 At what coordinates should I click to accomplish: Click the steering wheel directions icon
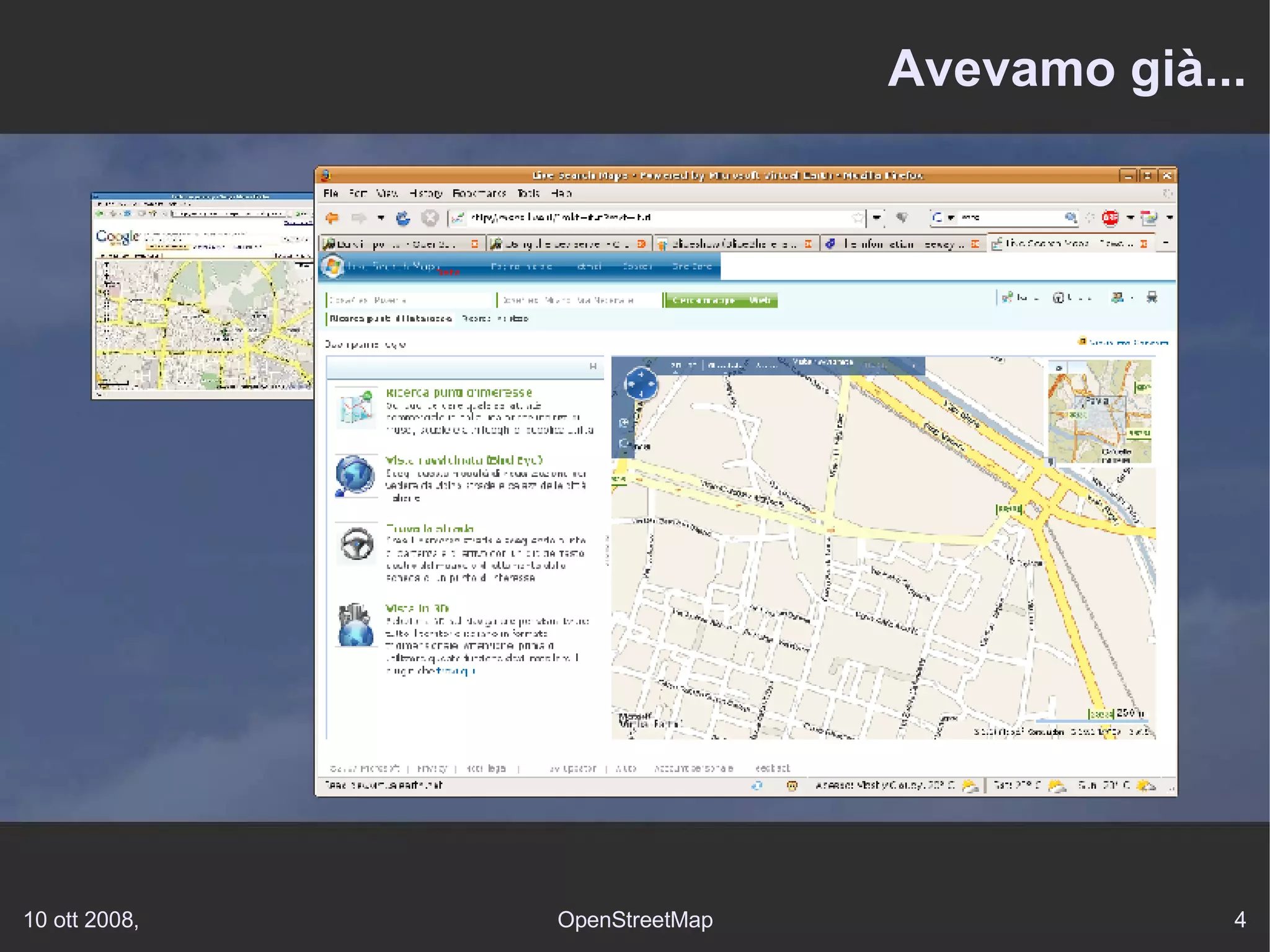[357, 544]
